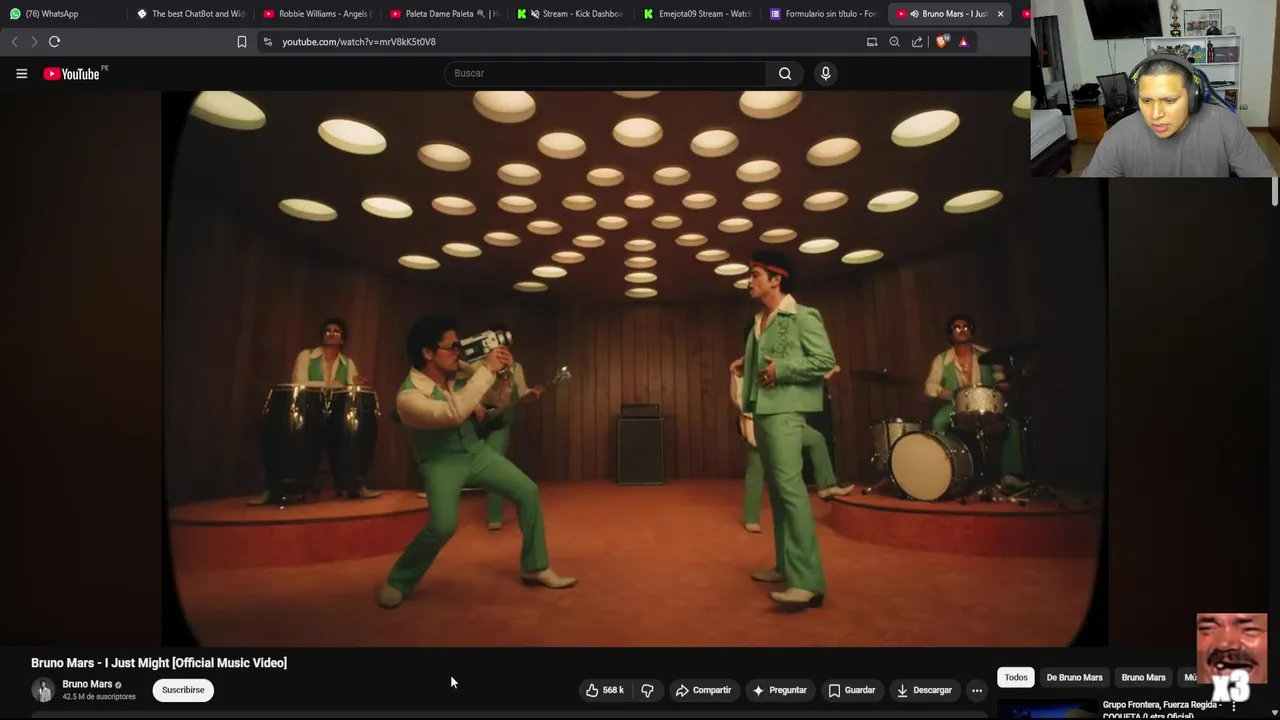Unmute the Kick Dashboard tab audio icon
Viewport: 1280px width, 720px height.
tap(535, 14)
